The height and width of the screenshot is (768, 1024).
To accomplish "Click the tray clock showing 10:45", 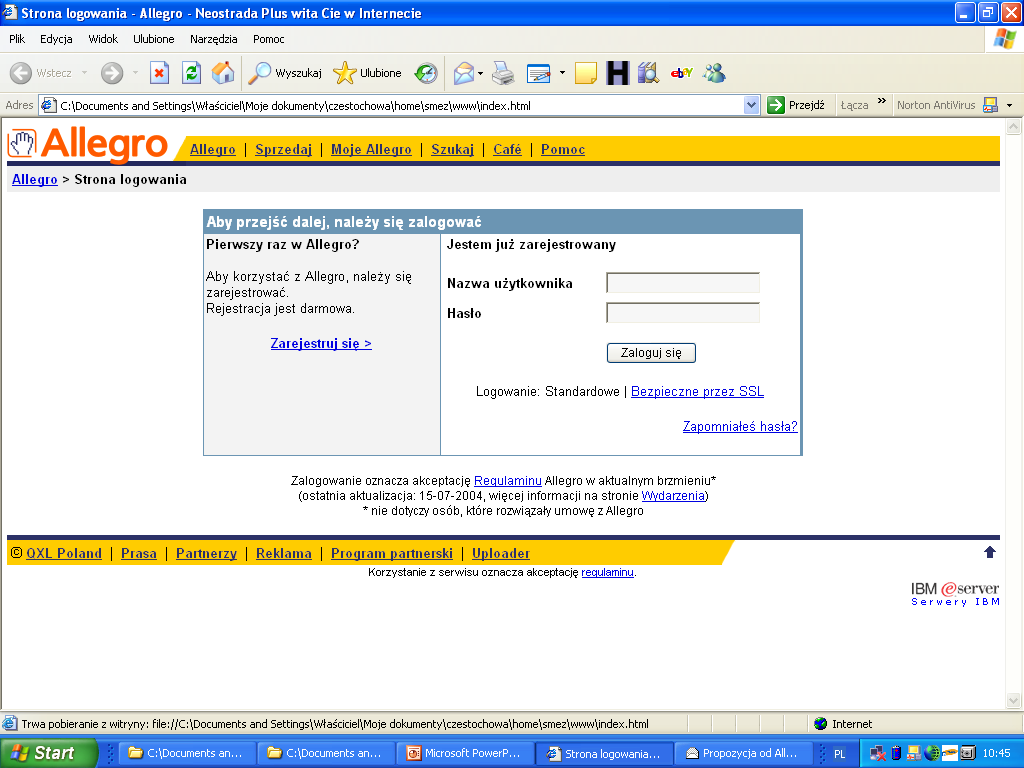I will pos(997,753).
